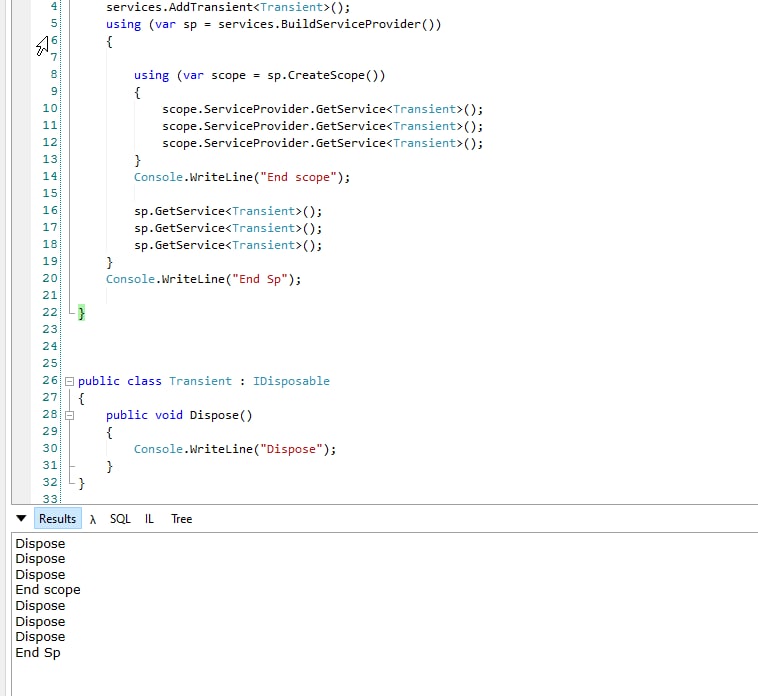
Task: Click line number 24 in the gutter
Action: click(x=50, y=346)
